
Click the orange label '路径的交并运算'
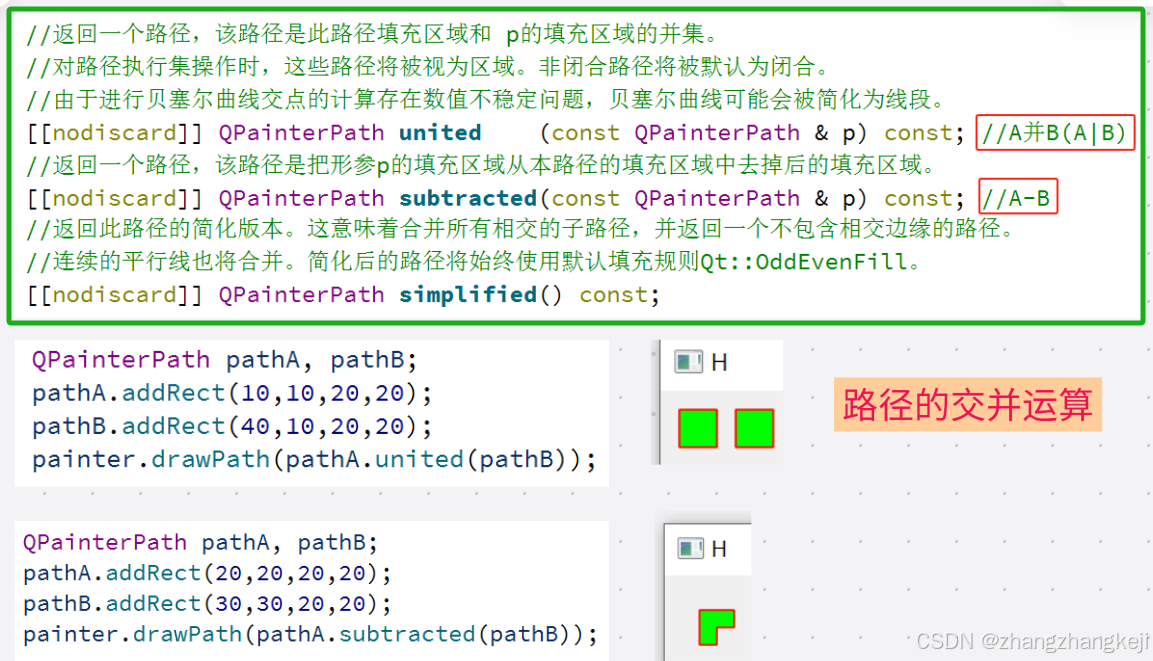pos(968,404)
